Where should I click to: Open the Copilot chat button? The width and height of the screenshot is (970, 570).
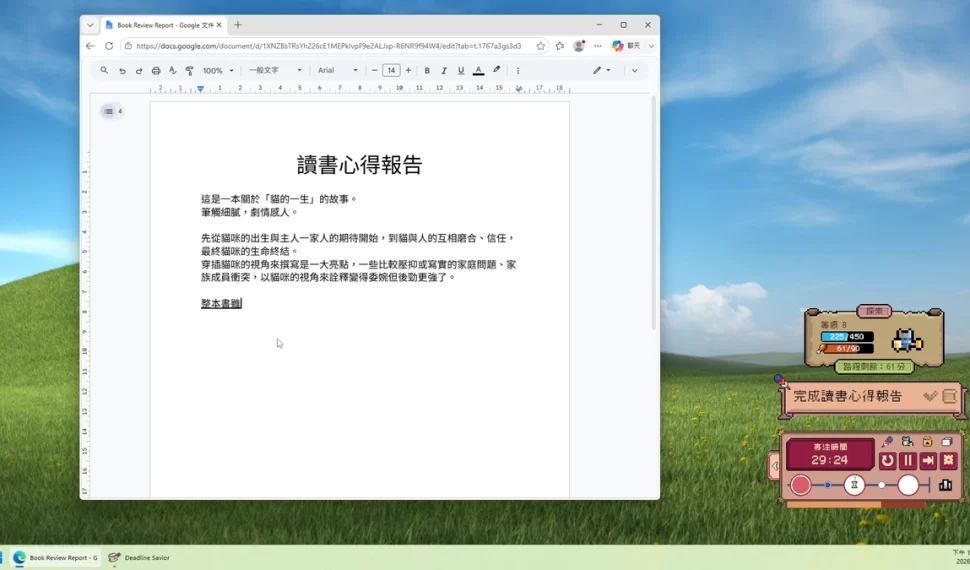(626, 46)
